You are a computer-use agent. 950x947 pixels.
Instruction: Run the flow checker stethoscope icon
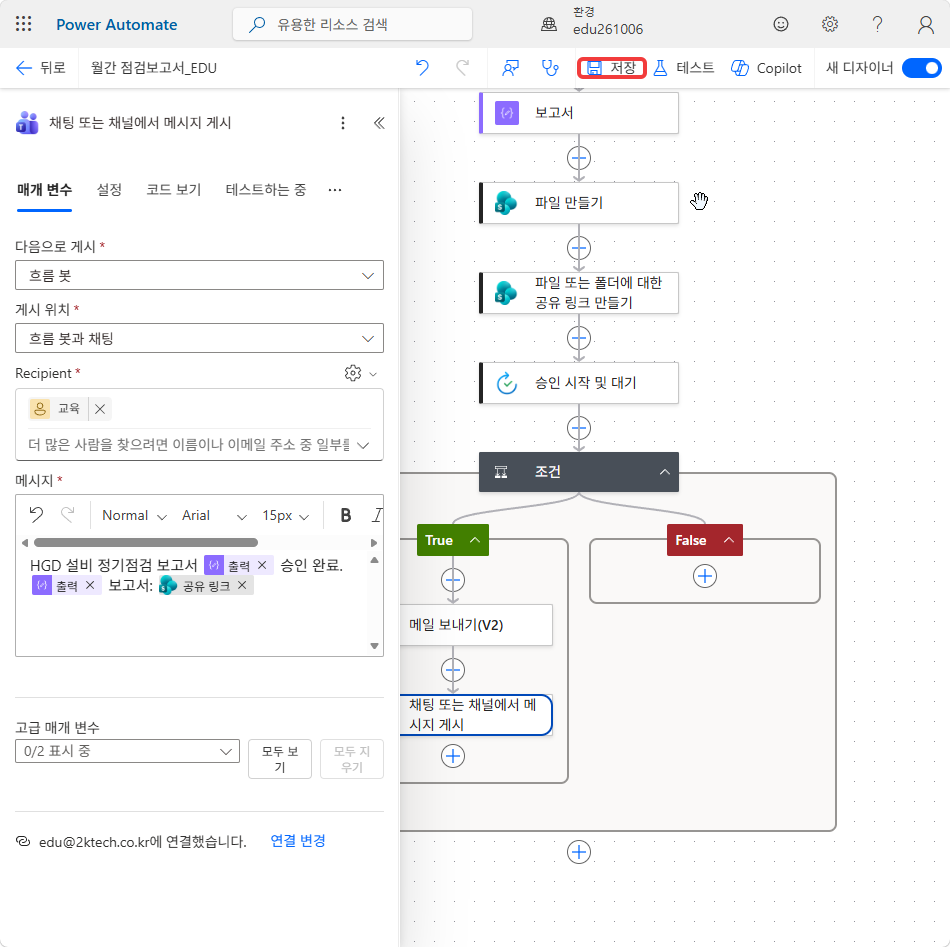click(550, 68)
